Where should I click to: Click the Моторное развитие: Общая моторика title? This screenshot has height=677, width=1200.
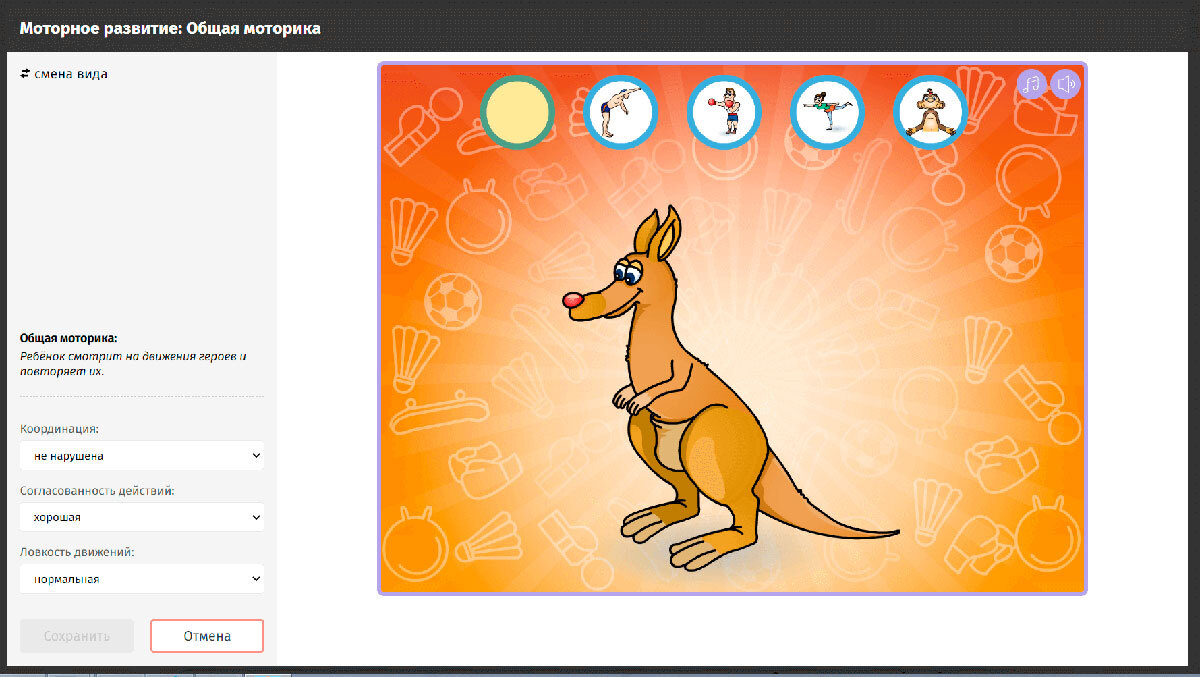pyautogui.click(x=170, y=29)
